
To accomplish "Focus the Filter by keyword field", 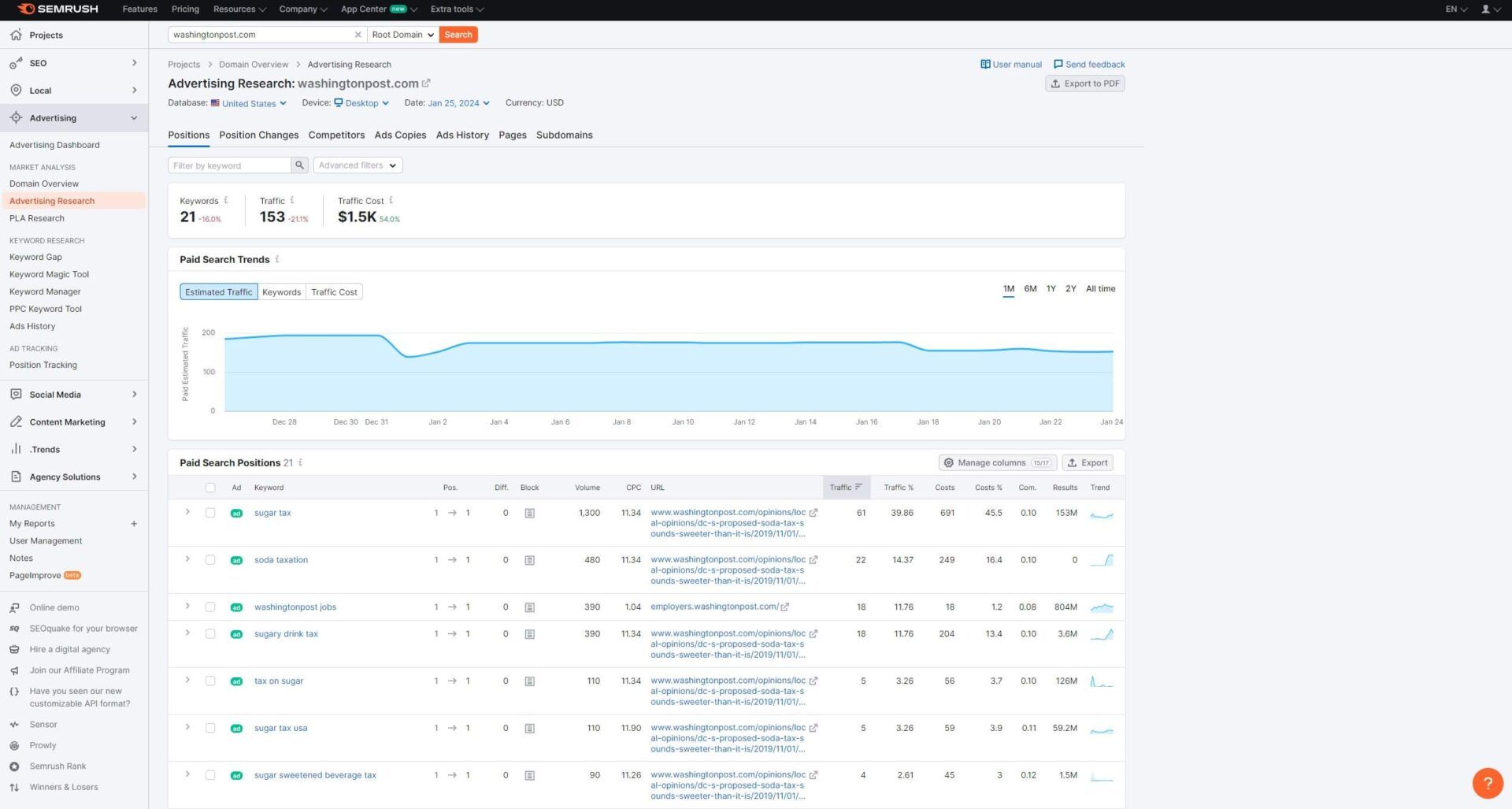I will tap(229, 165).
